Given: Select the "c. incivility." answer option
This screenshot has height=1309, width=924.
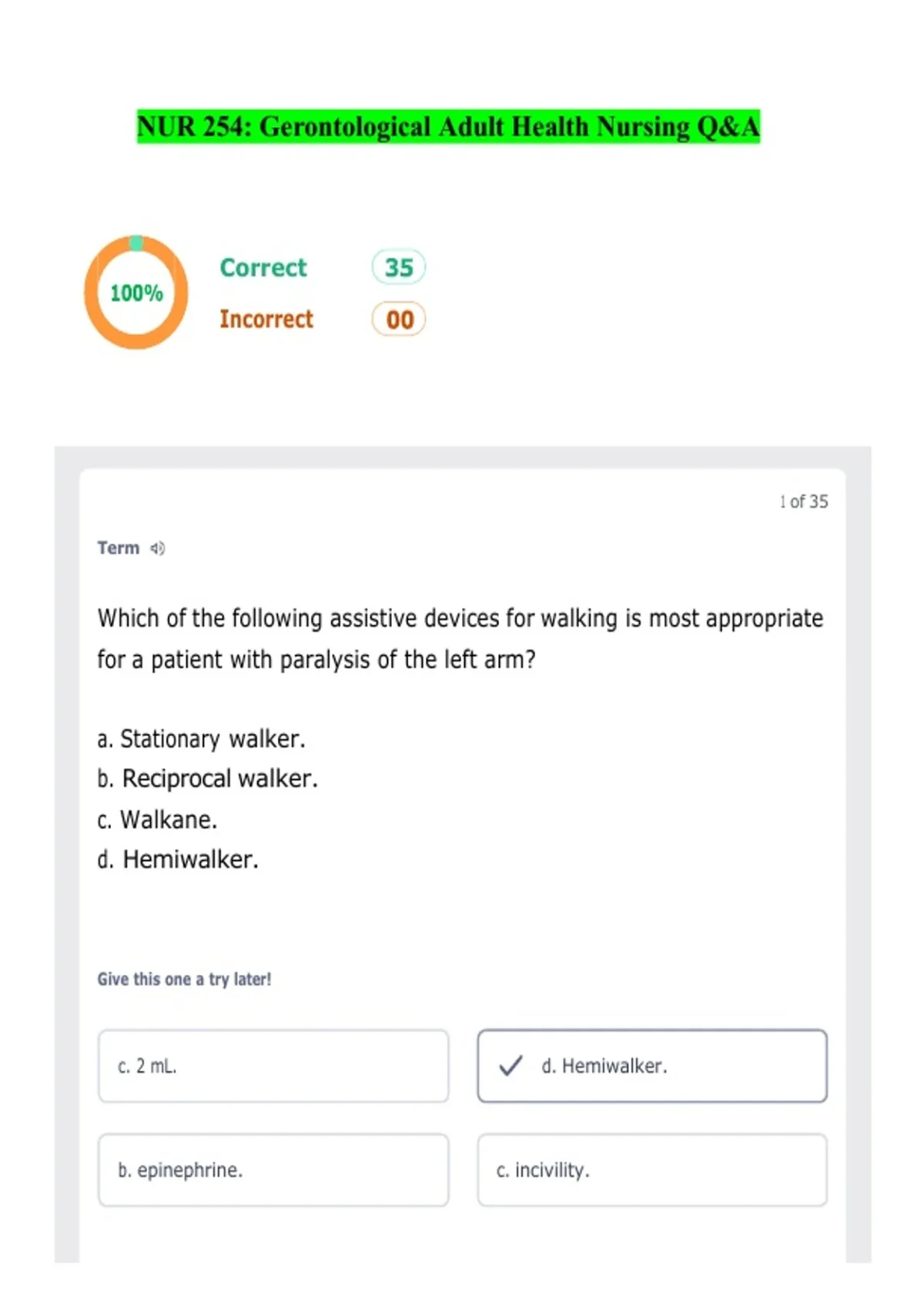Looking at the screenshot, I should click(652, 1170).
